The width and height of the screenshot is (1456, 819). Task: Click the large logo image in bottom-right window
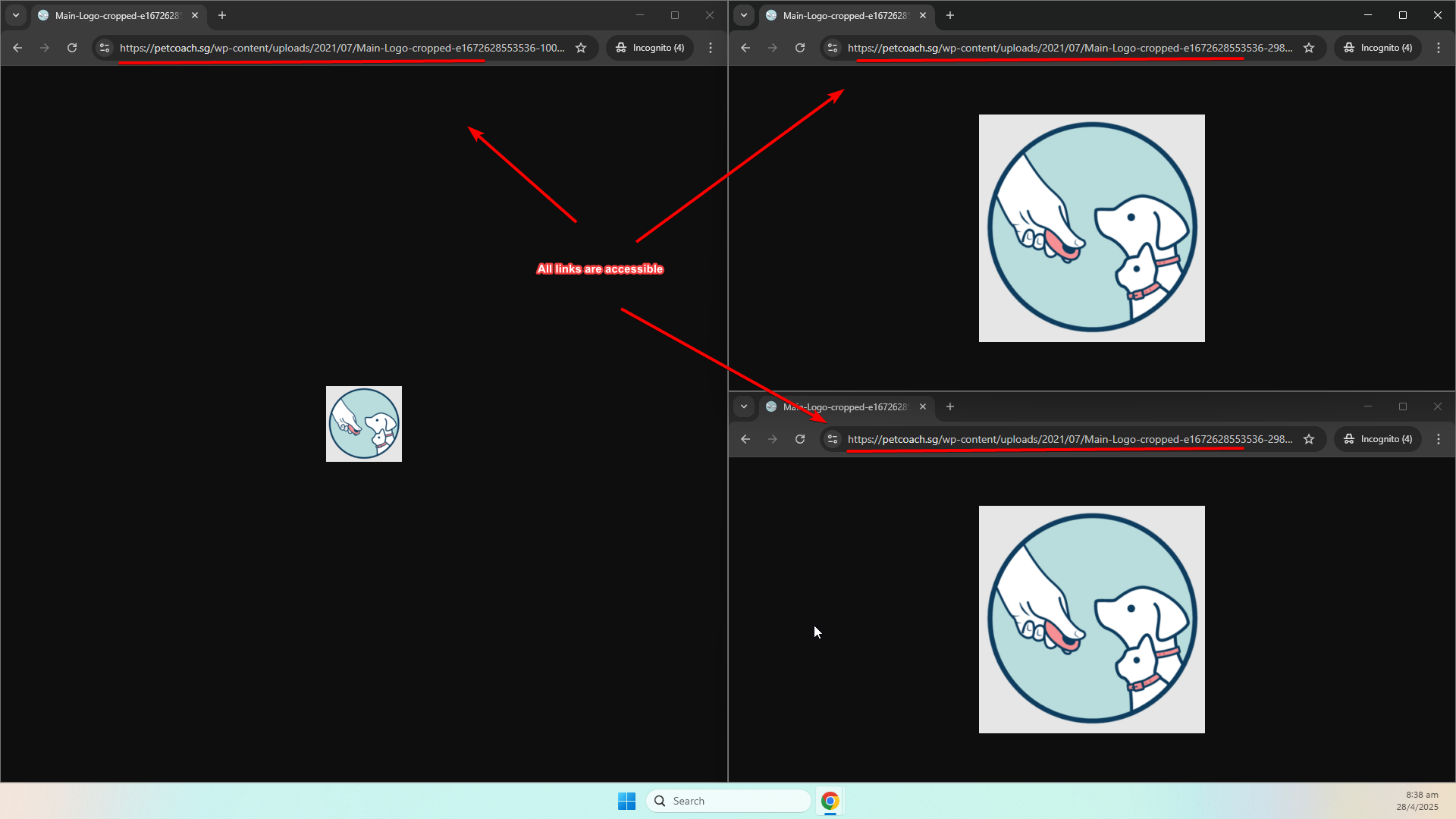click(1092, 620)
